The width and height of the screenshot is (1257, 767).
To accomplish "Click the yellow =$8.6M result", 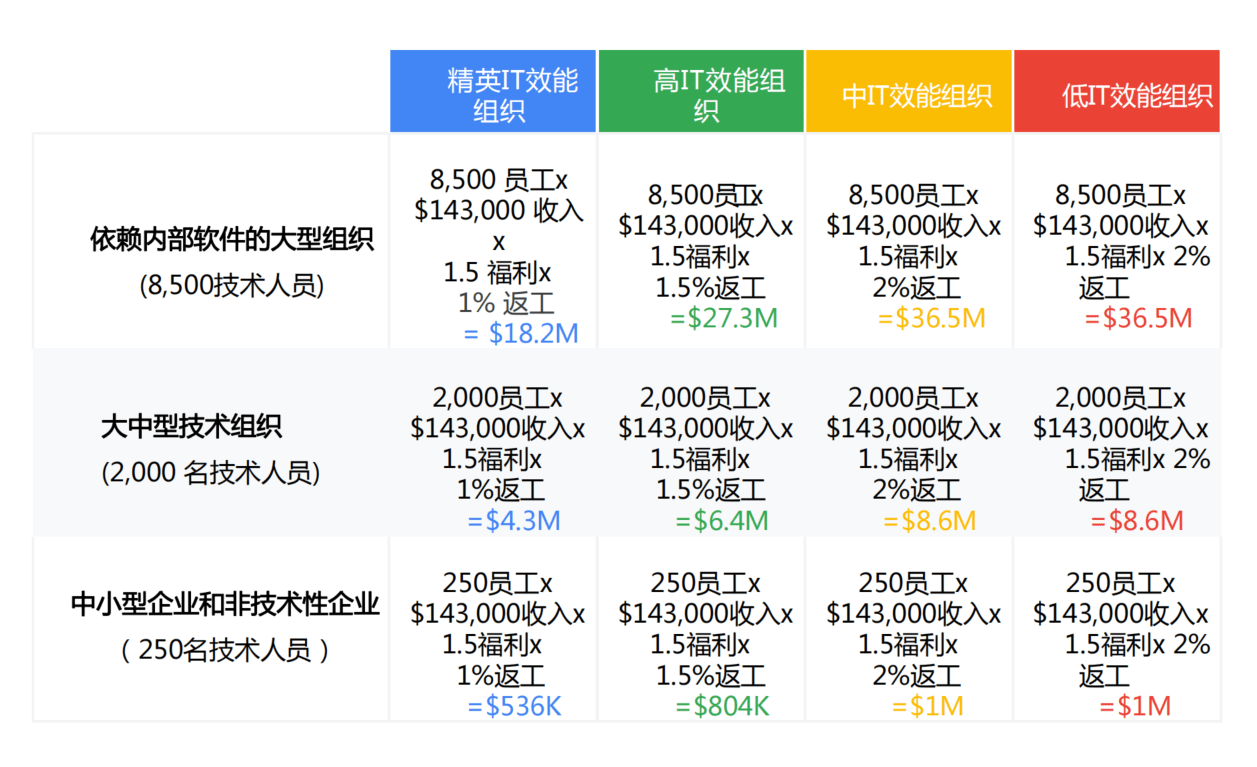I will point(930,521).
